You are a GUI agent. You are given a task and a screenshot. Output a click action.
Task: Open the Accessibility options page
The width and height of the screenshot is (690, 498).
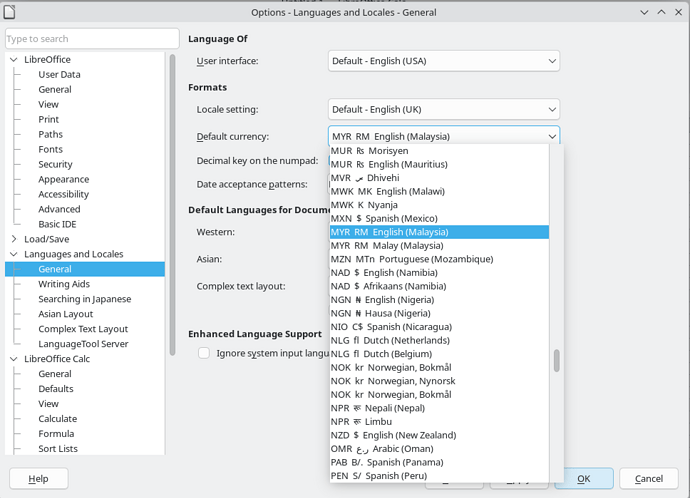point(64,194)
